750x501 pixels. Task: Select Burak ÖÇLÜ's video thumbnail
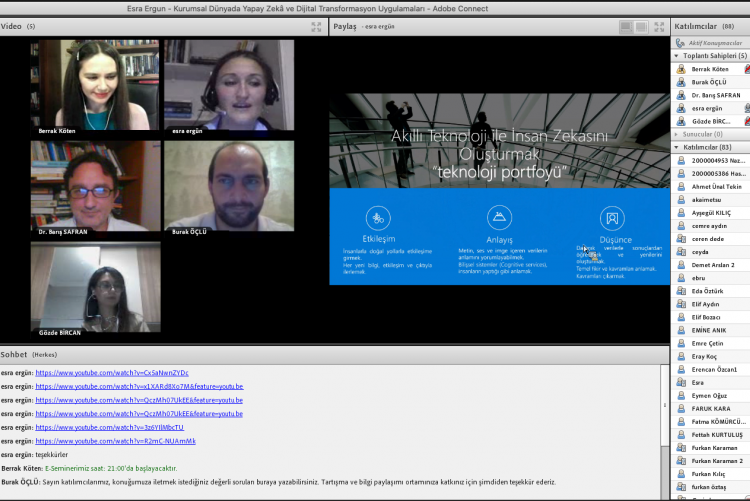tap(229, 186)
